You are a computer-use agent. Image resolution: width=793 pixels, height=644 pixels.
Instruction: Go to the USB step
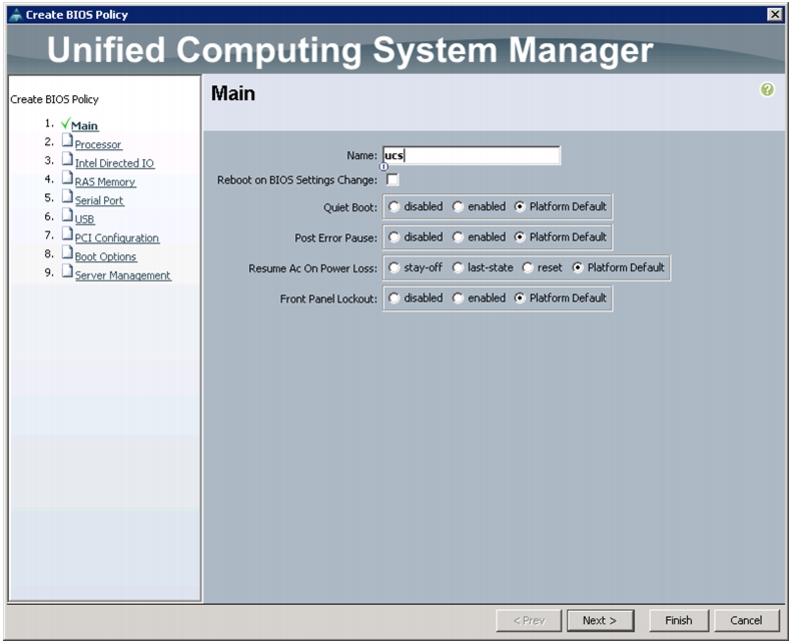point(84,220)
